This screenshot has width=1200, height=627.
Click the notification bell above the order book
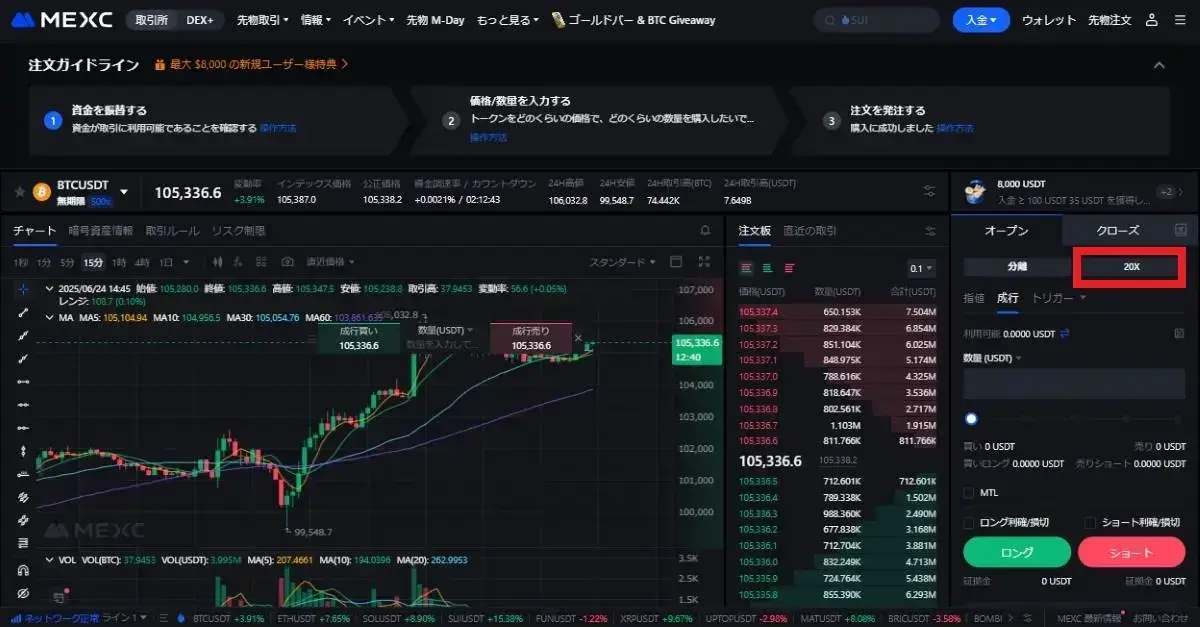[705, 230]
